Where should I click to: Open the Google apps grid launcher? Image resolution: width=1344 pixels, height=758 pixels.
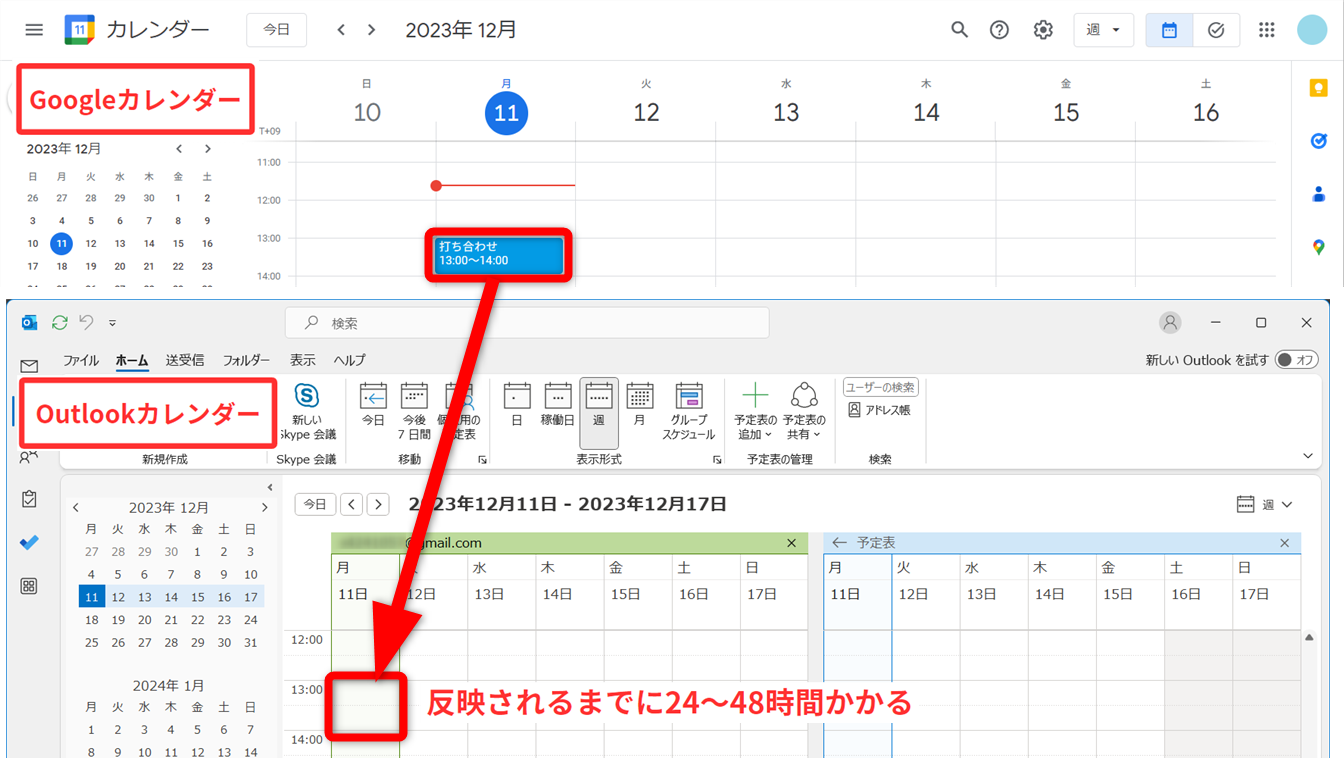click(1267, 30)
